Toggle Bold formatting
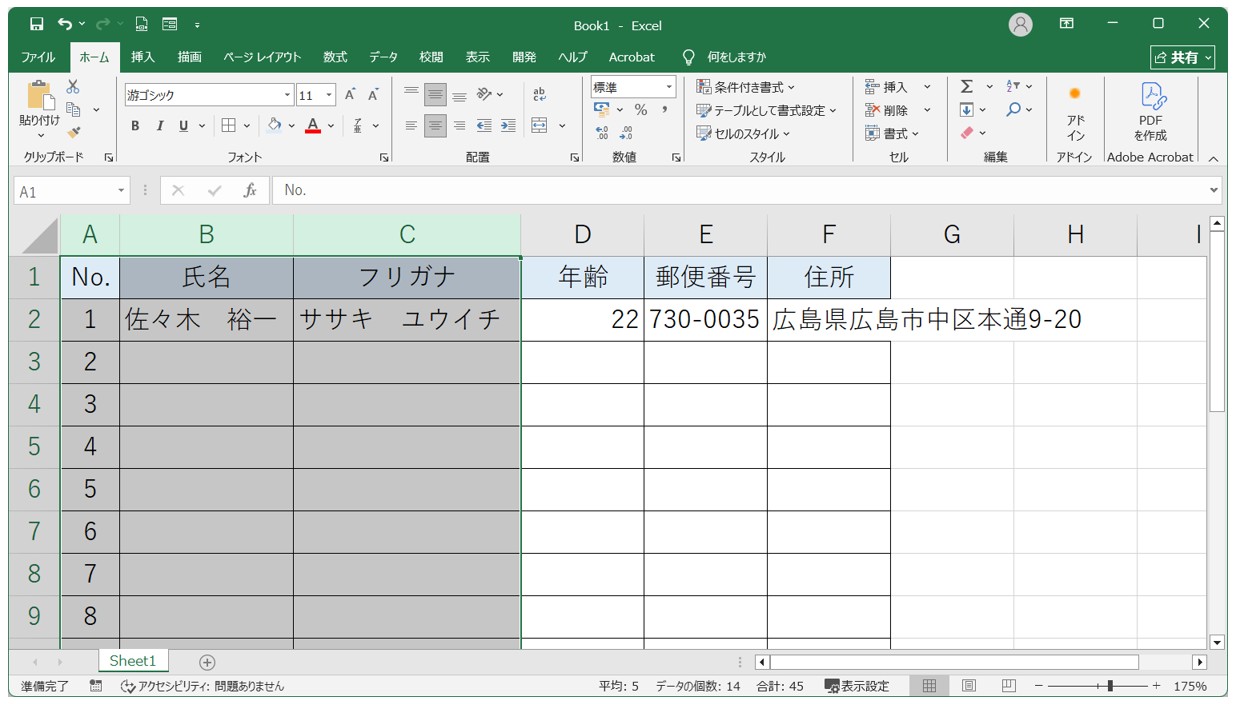 coord(135,126)
